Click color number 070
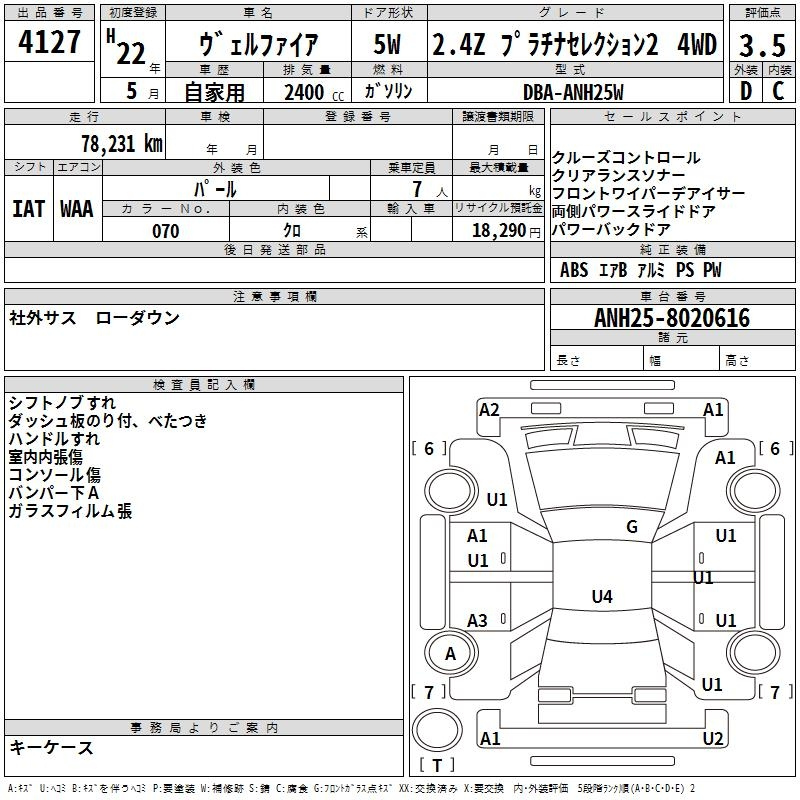Viewport: 800px width, 800px height. click(x=165, y=231)
